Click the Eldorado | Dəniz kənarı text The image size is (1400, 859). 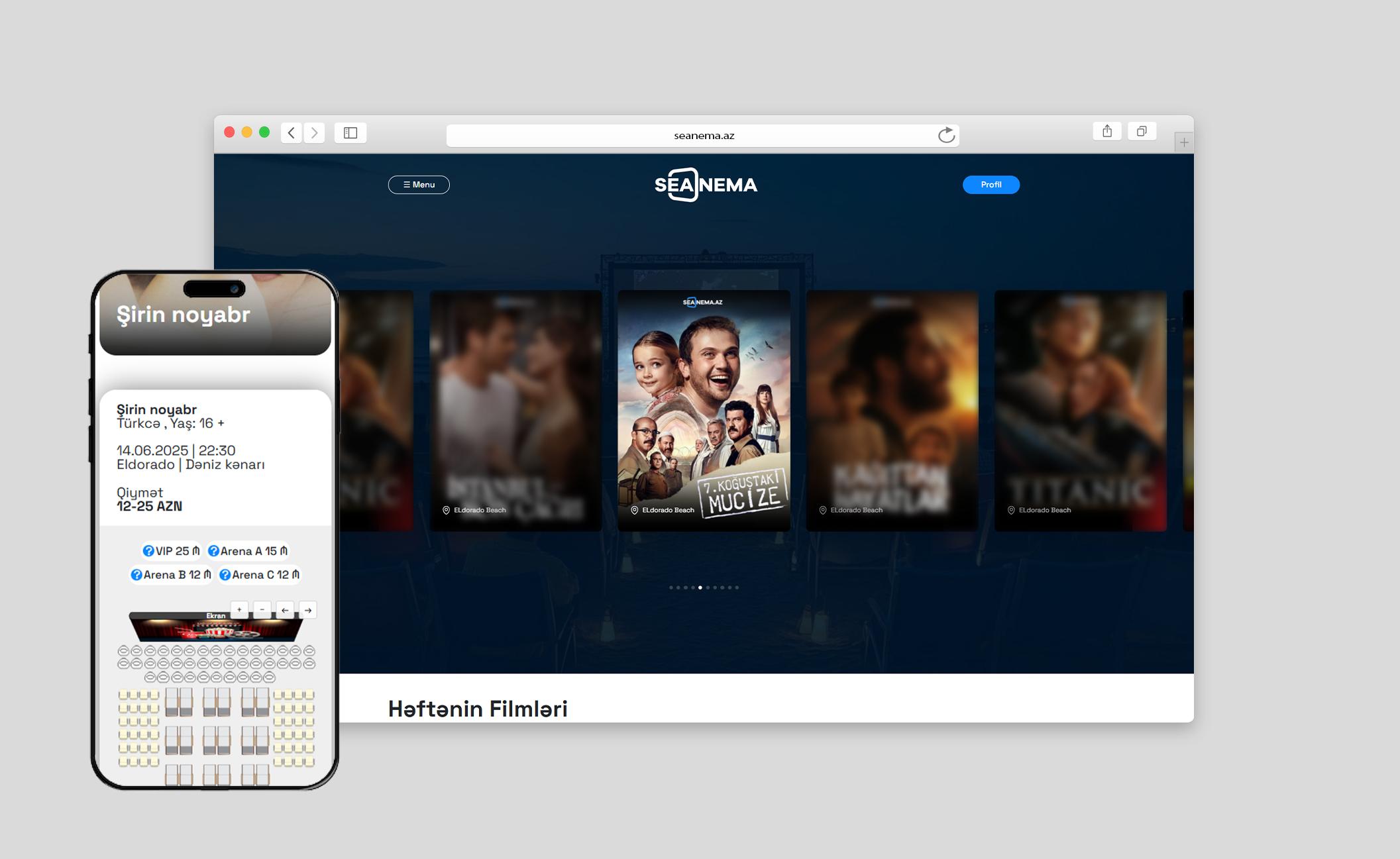tap(191, 464)
